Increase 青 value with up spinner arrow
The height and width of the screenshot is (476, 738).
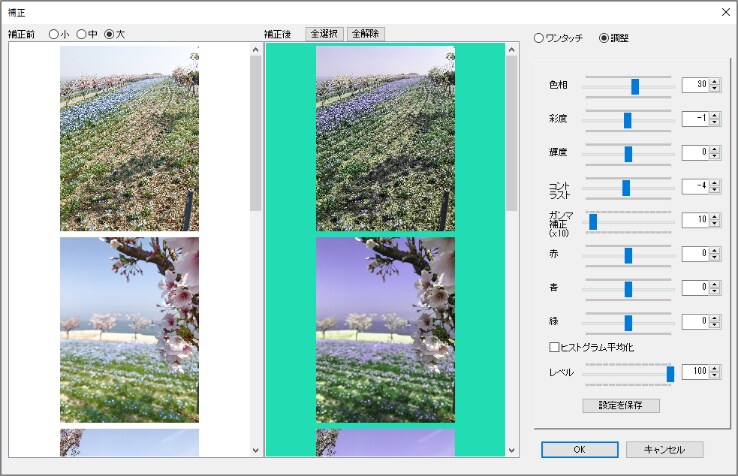click(x=715, y=284)
